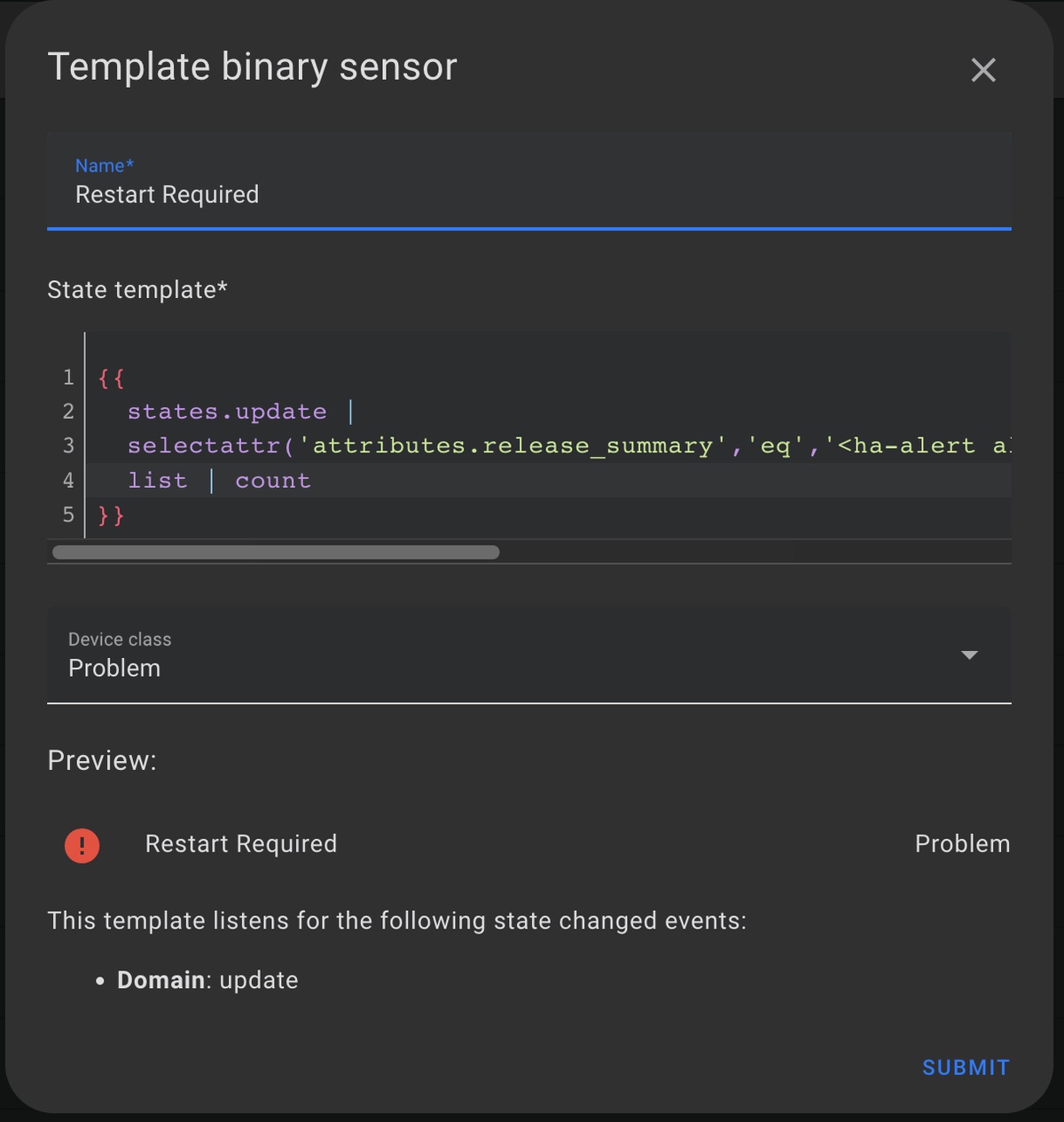The image size is (1064, 1122).
Task: Expand the Device class selector showing Problem
Action: pos(532,655)
